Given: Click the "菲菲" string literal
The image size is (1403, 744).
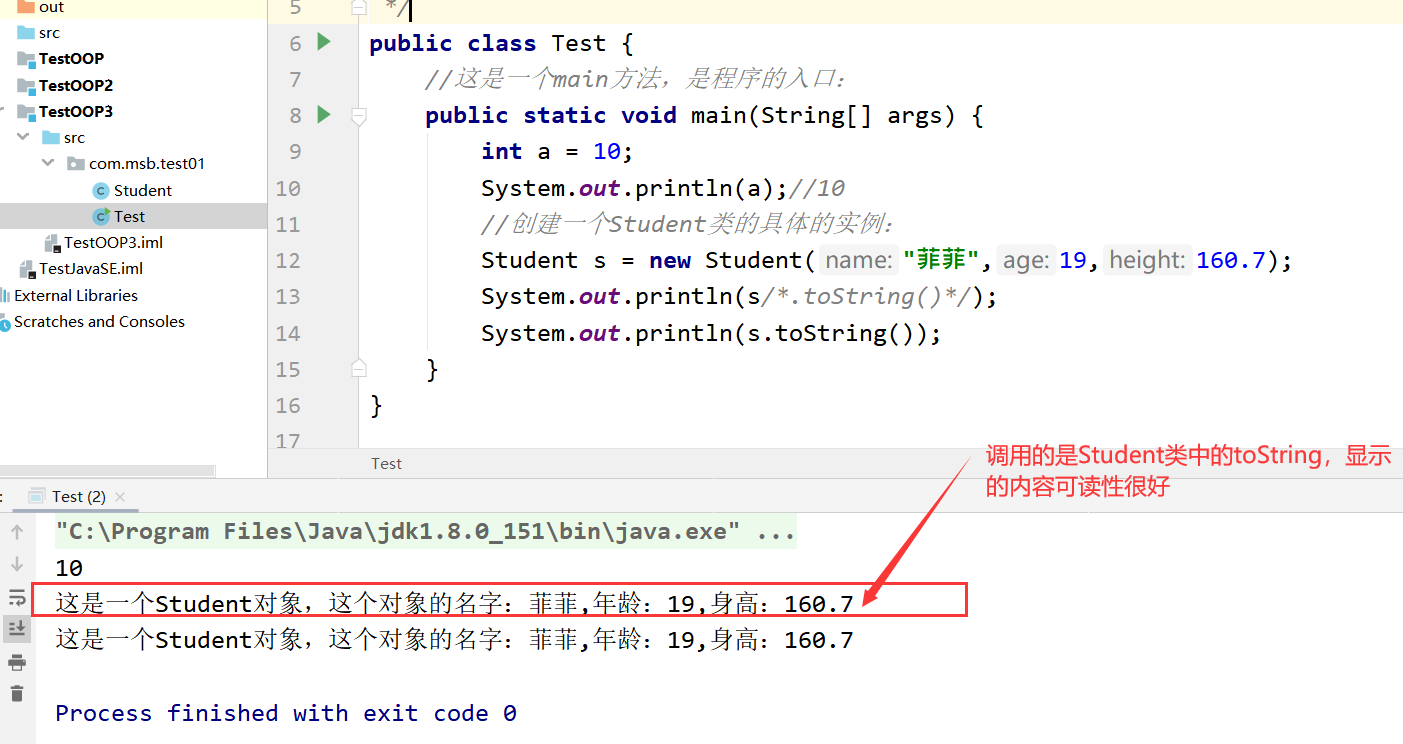Looking at the screenshot, I should 940,260.
